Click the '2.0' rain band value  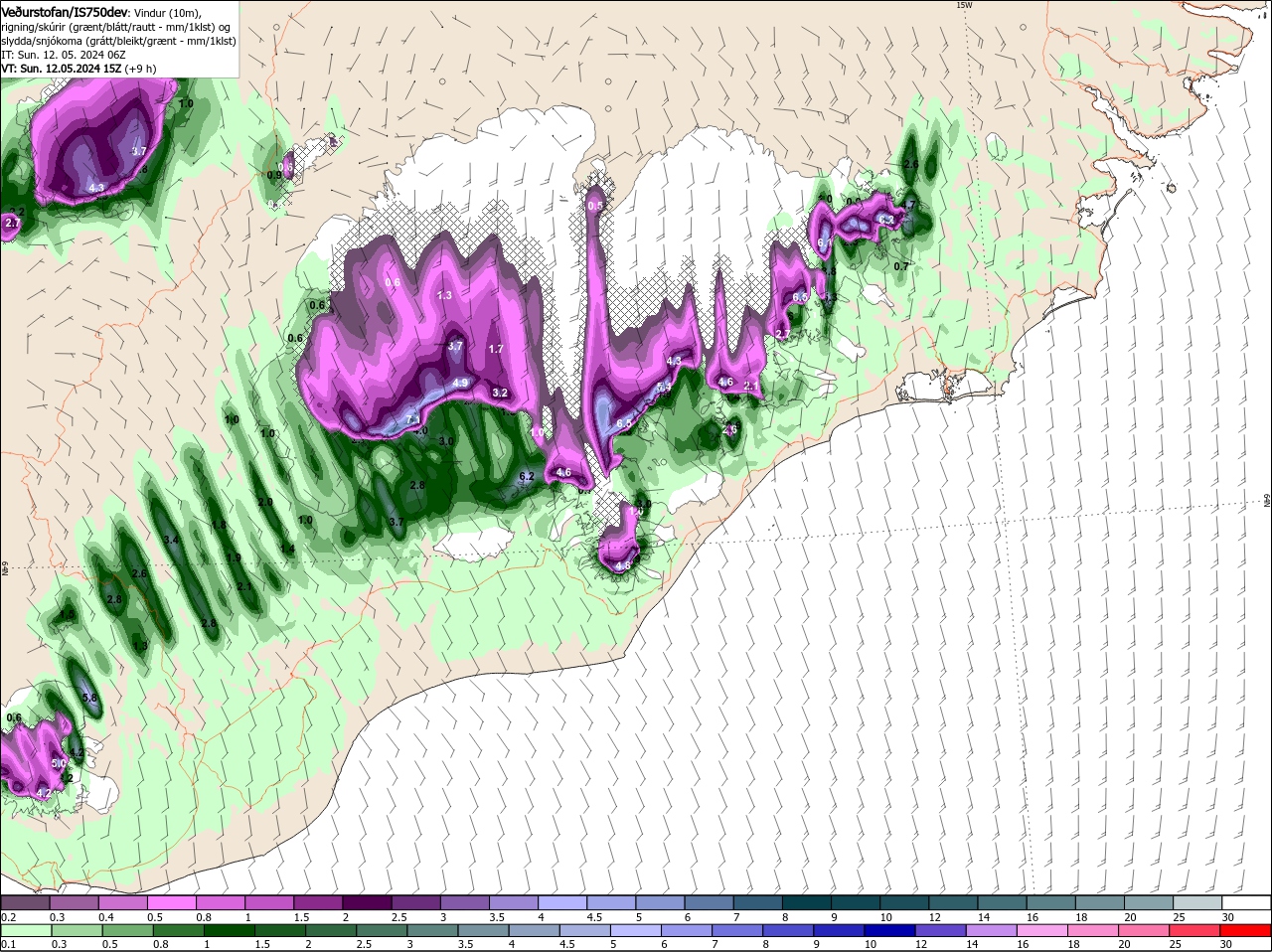tap(265, 502)
